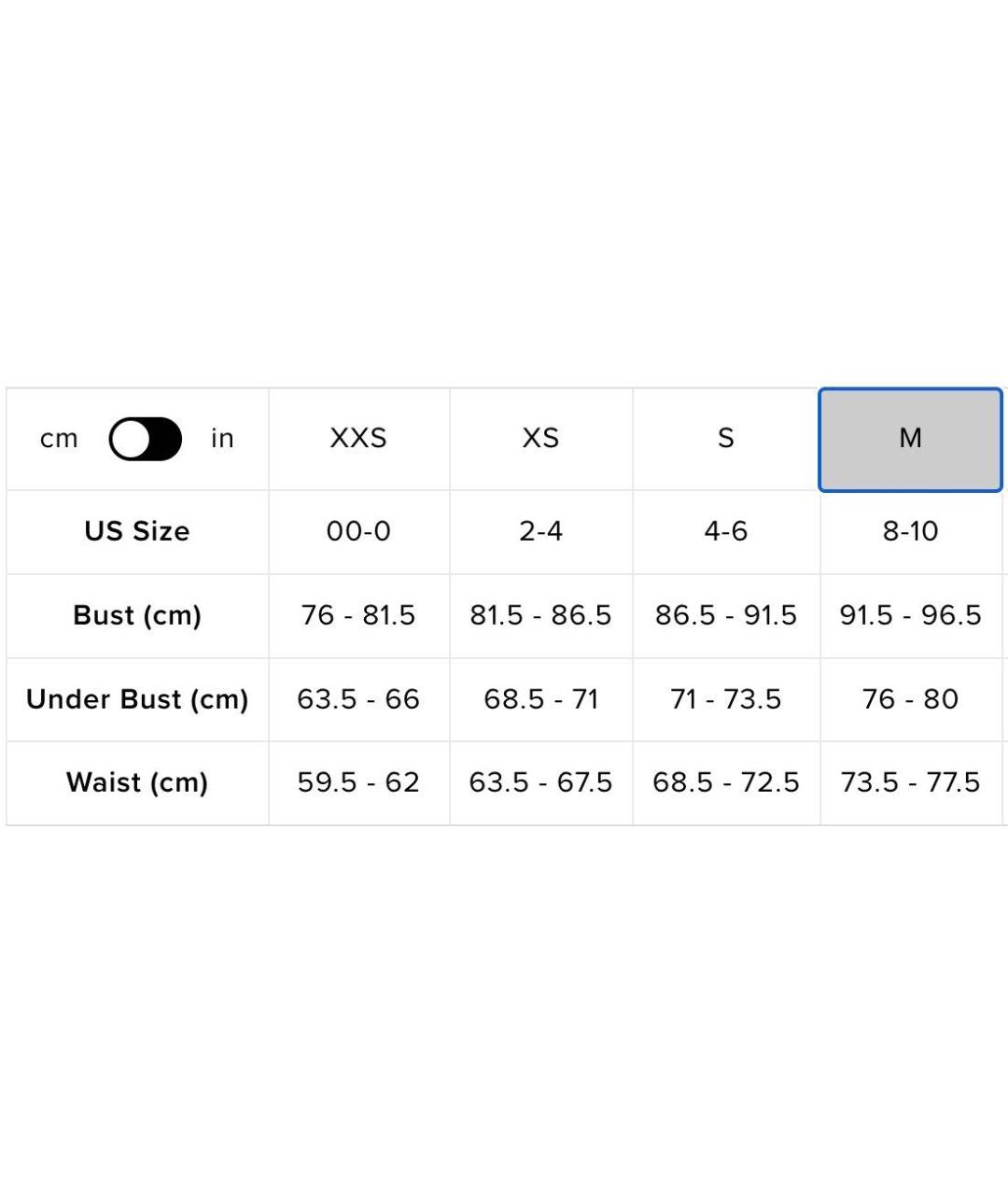Image resolution: width=1008 pixels, height=1195 pixels.
Task: Choose the S size column header
Action: tap(726, 439)
